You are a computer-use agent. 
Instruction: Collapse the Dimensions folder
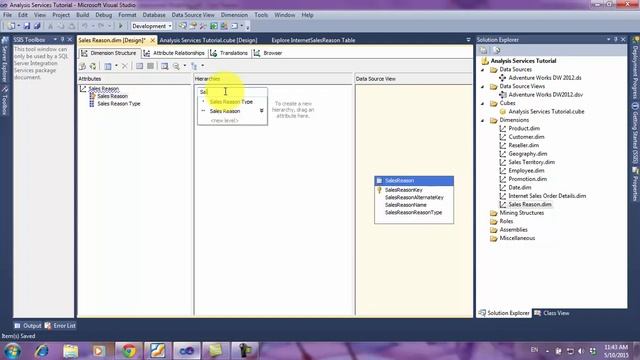[x=482, y=120]
